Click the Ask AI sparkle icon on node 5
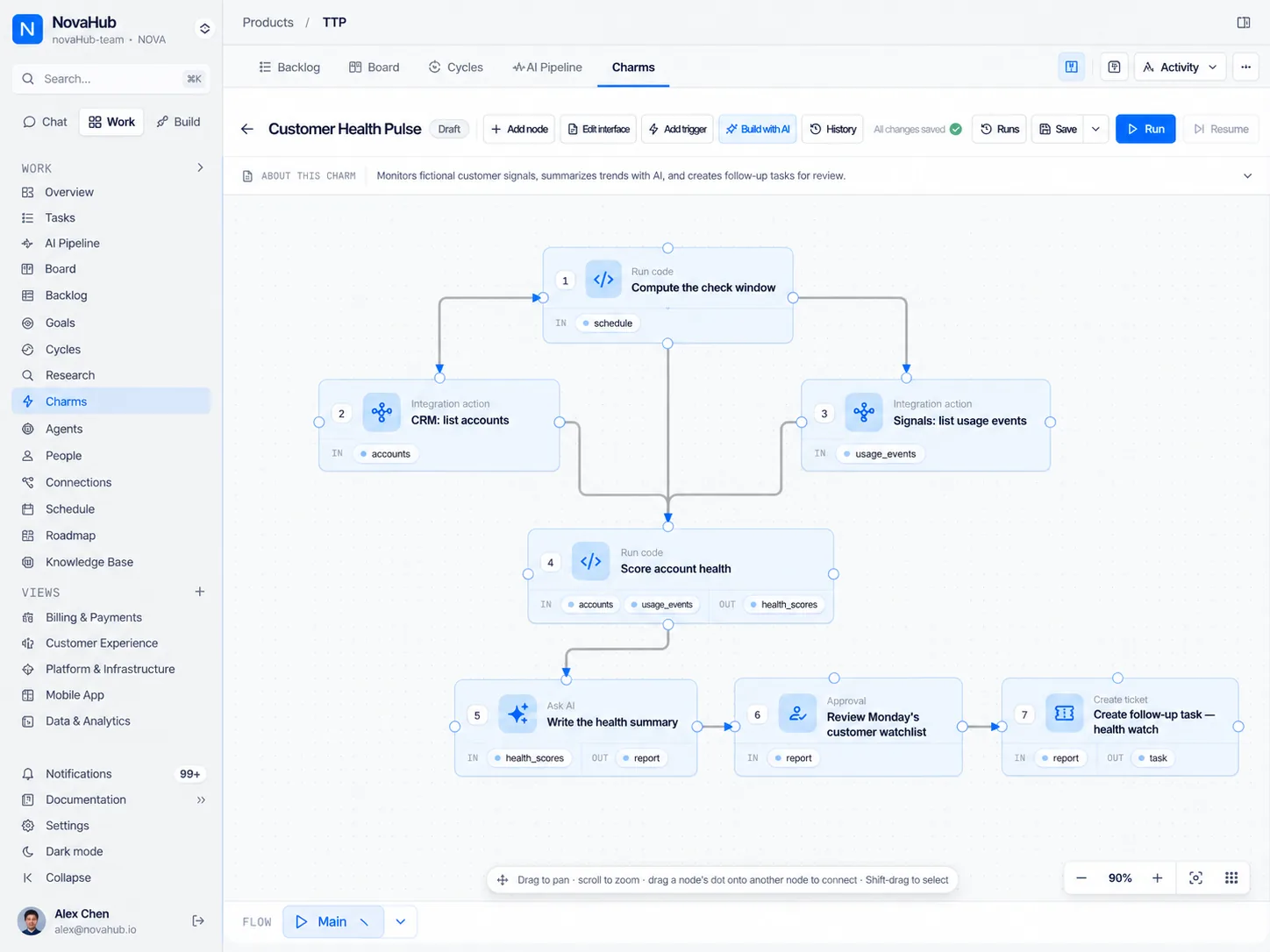The height and width of the screenshot is (952, 1270). 517,714
